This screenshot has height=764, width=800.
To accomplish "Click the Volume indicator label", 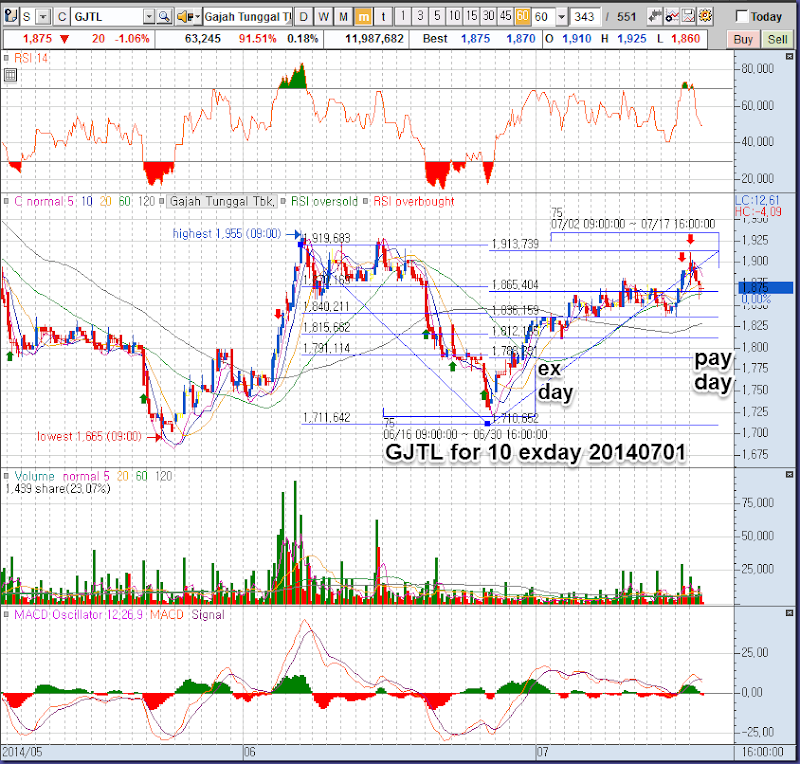I will pyautogui.click(x=34, y=476).
